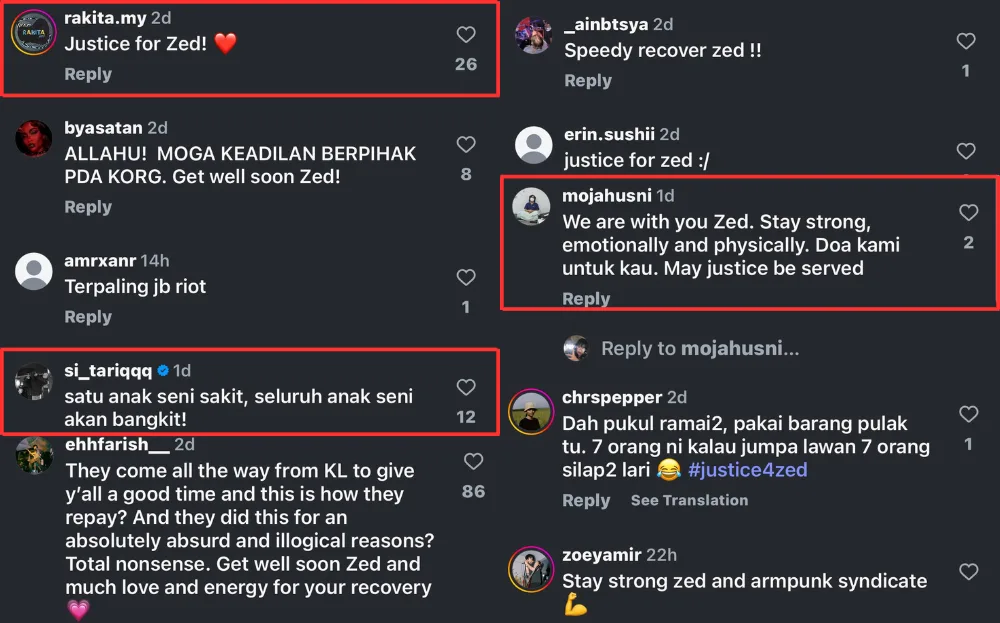The height and width of the screenshot is (623, 1000).
Task: Reply to _ainbtsya's comment
Action: point(588,81)
